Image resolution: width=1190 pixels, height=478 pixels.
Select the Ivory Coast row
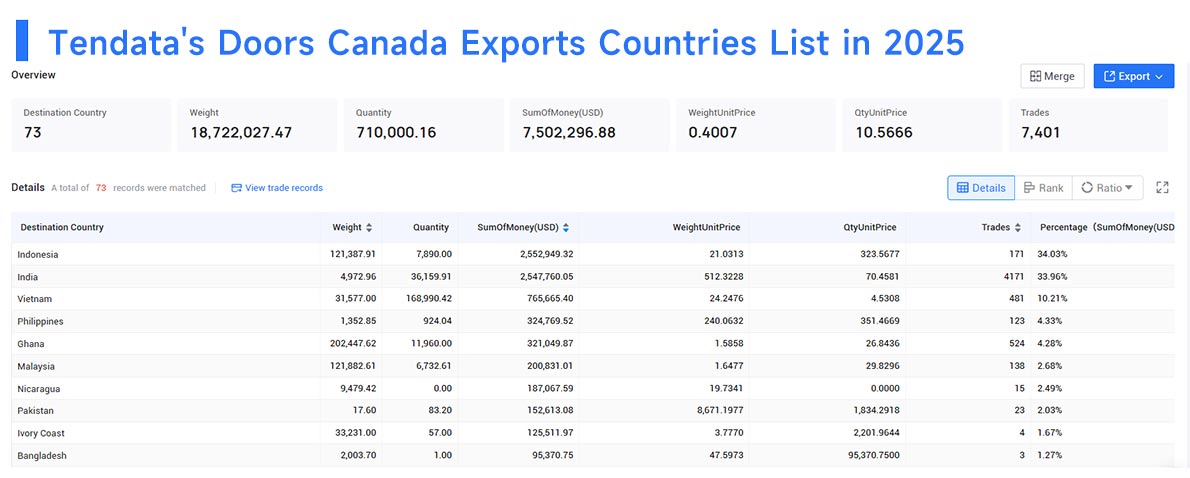pos(593,433)
